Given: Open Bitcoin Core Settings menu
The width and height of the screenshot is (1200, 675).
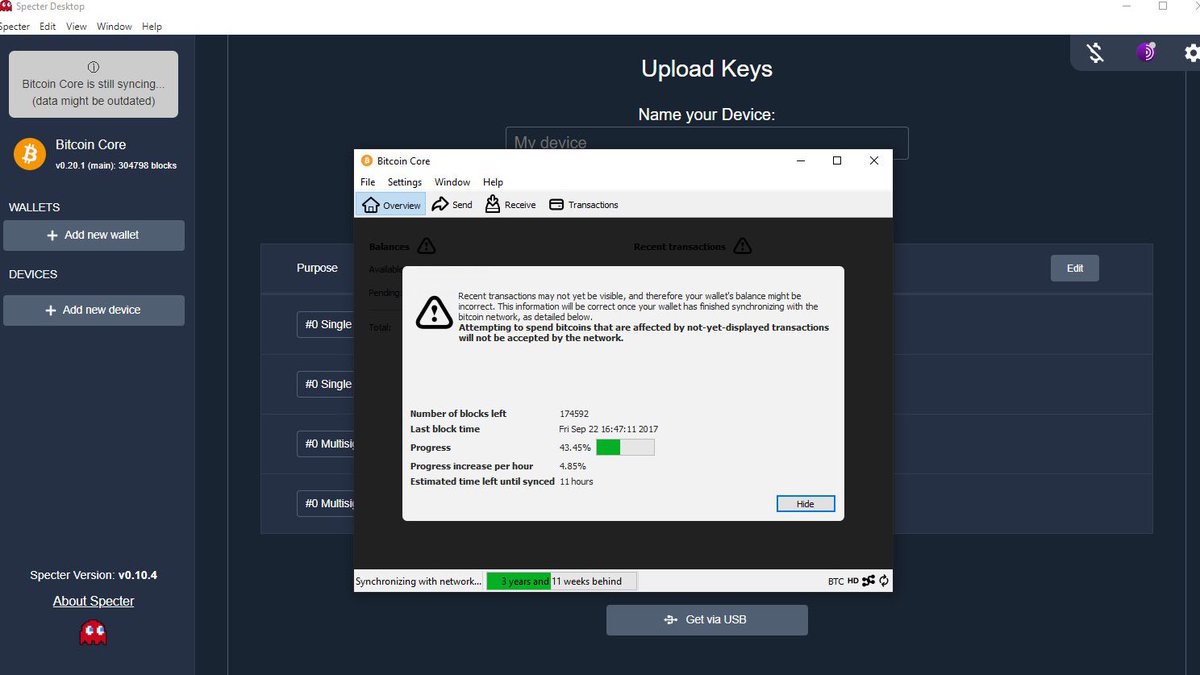Looking at the screenshot, I should point(405,182).
